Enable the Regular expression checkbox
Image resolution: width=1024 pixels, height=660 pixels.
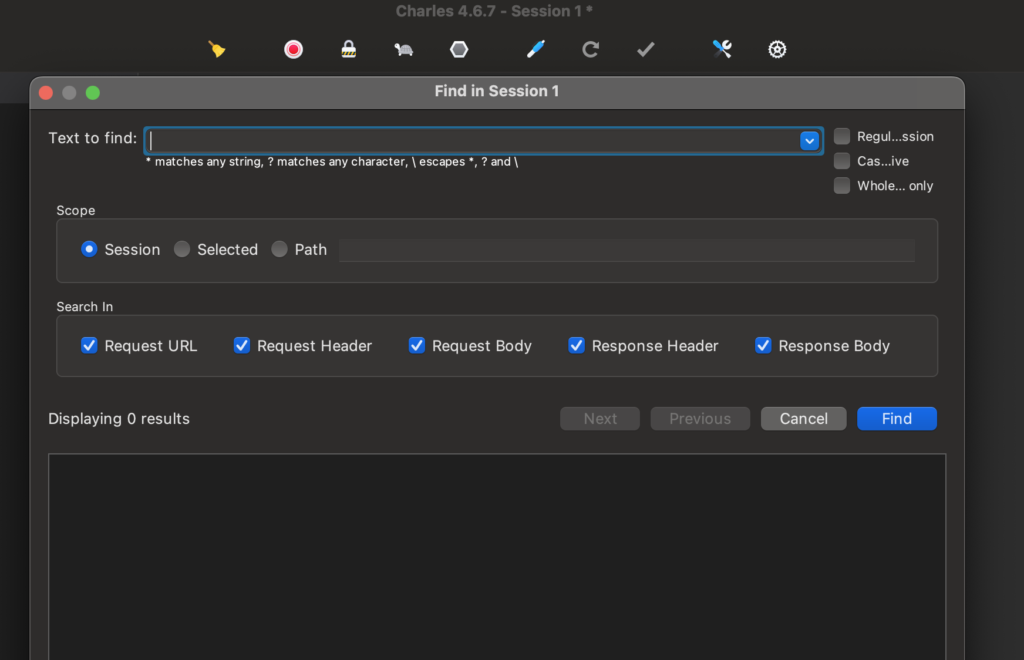[842, 137]
